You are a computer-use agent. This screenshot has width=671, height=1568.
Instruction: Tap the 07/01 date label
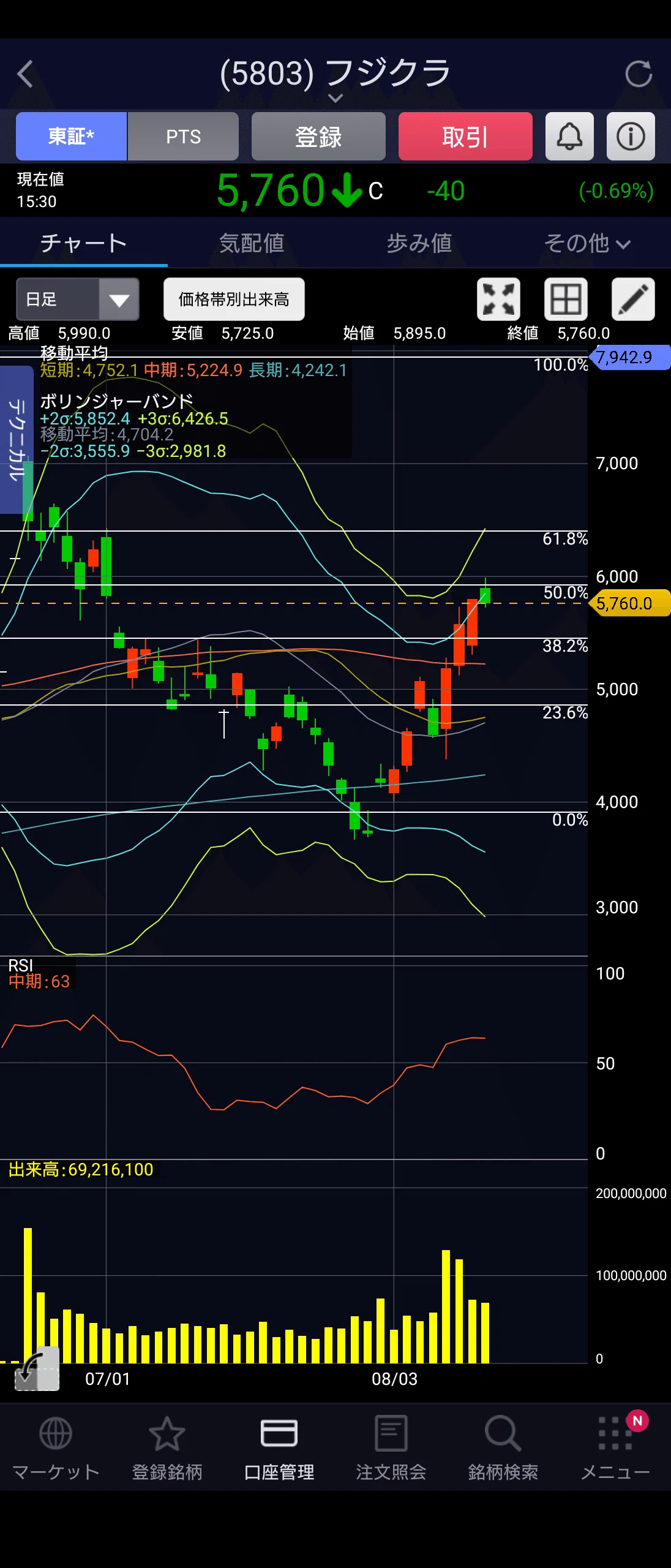point(108,1379)
